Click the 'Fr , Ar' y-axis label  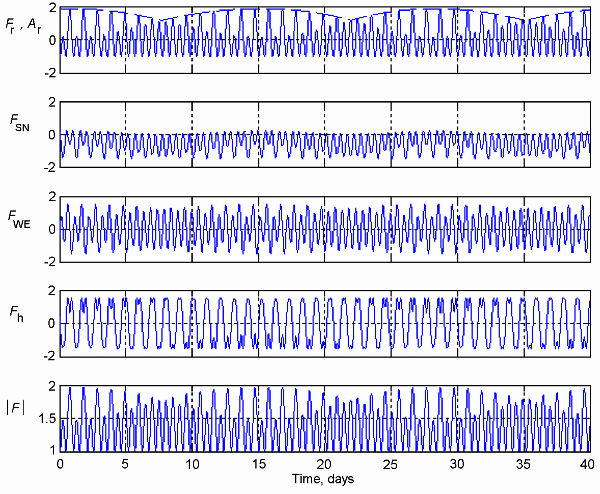tap(23, 26)
